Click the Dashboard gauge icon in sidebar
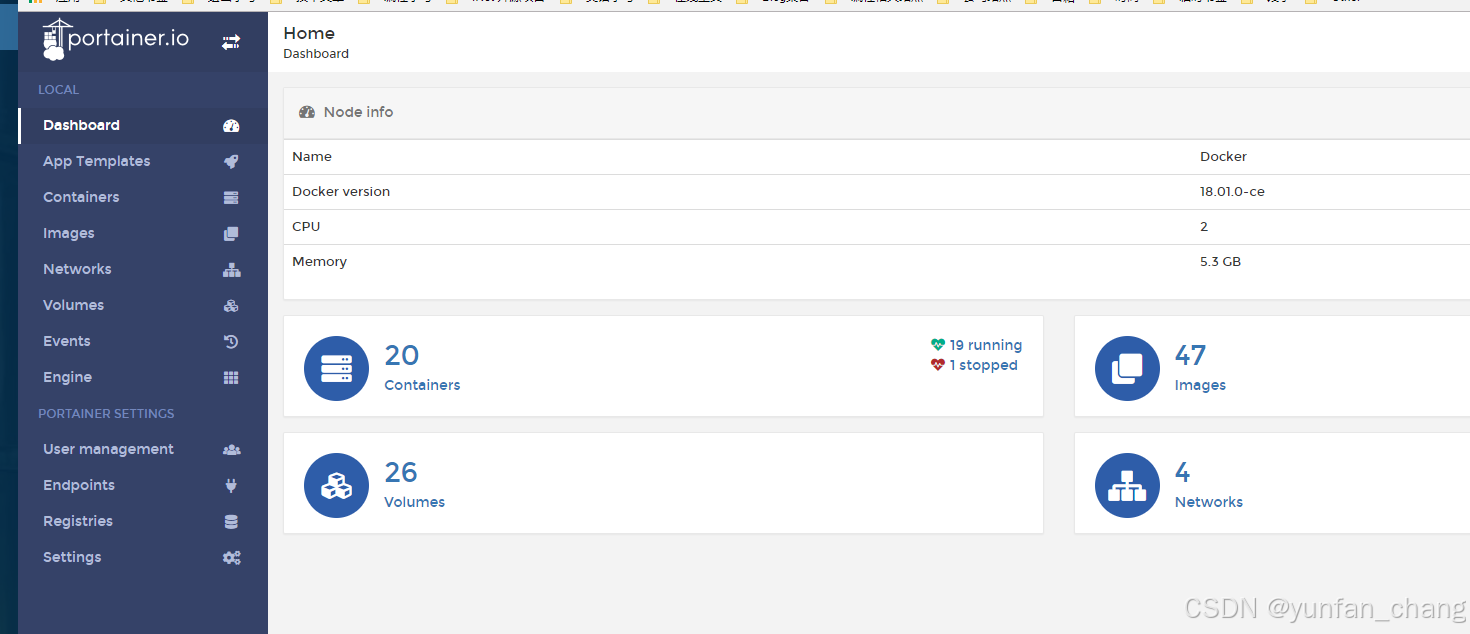 (x=231, y=126)
